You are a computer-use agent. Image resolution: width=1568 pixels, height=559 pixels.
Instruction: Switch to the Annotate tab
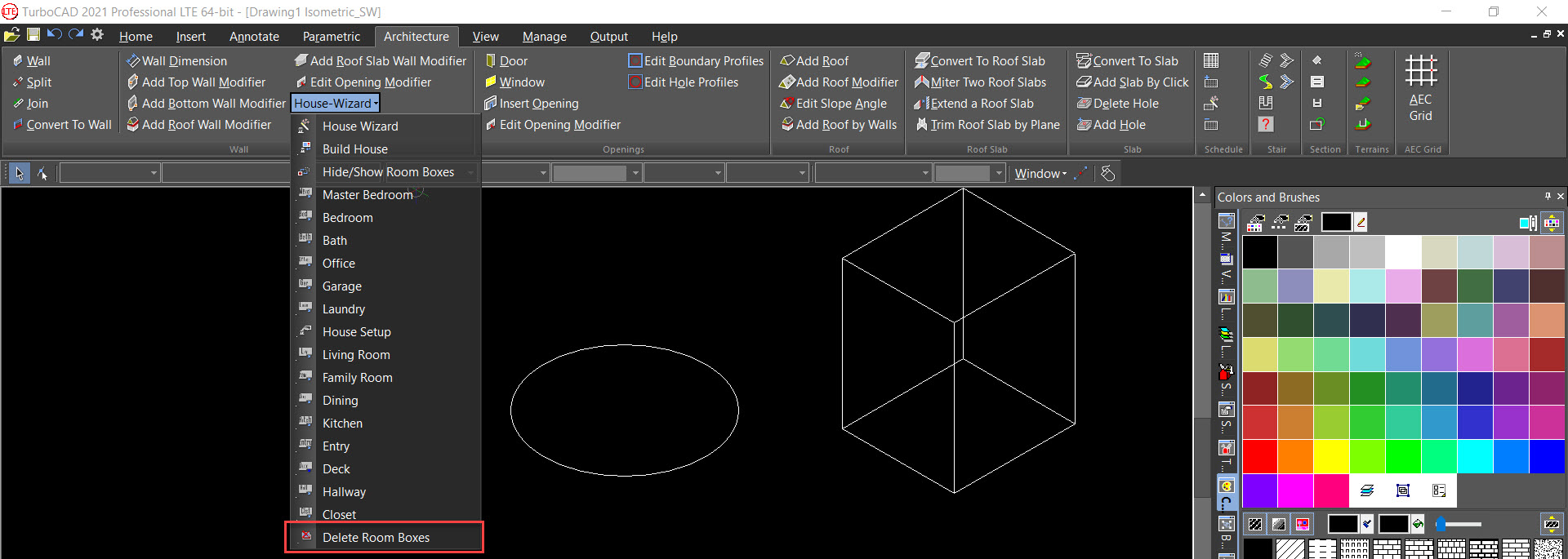tap(254, 37)
